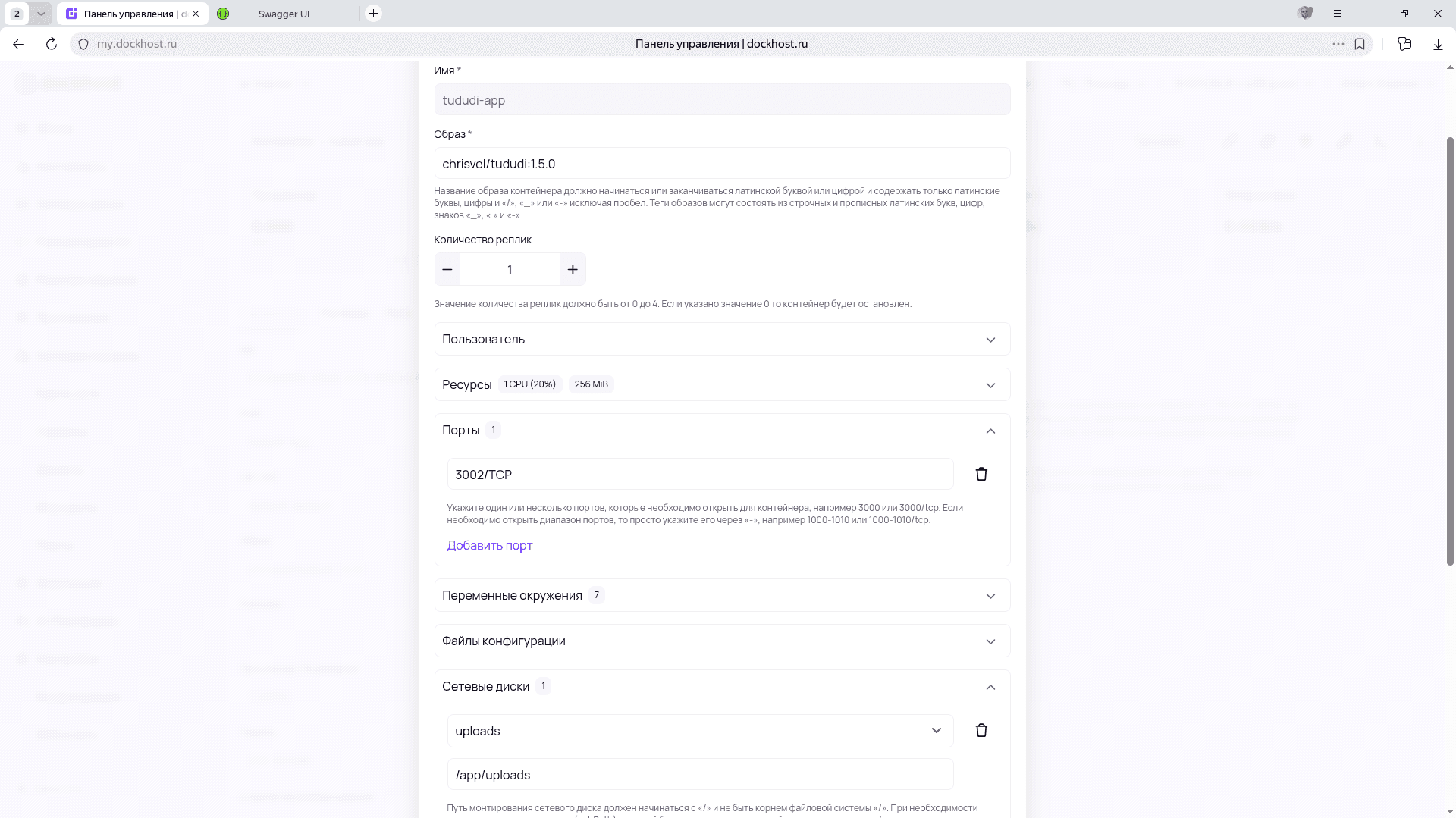Increase replica count with plus button
1456x818 pixels.
click(573, 270)
